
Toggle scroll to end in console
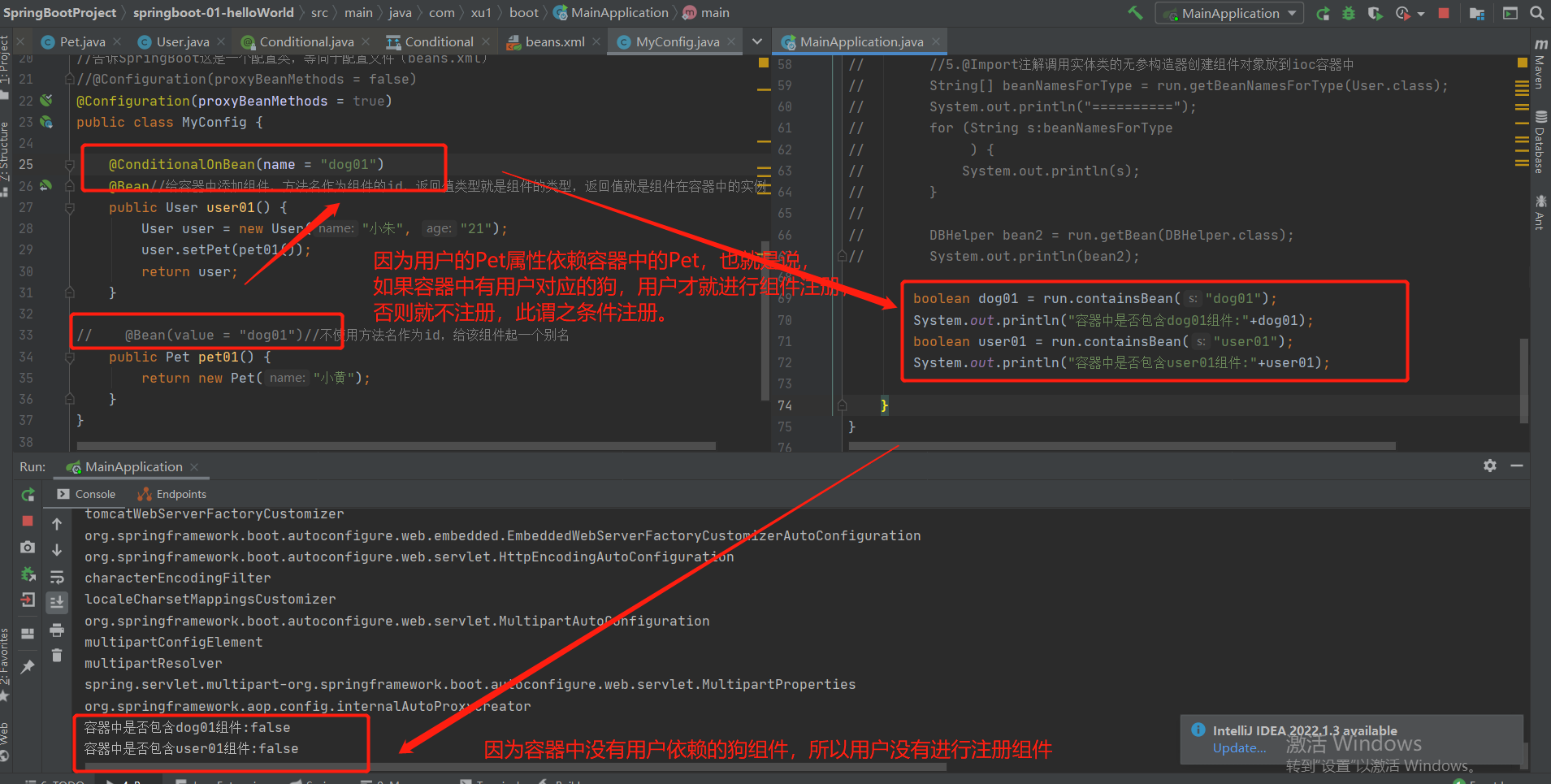pos(57,603)
